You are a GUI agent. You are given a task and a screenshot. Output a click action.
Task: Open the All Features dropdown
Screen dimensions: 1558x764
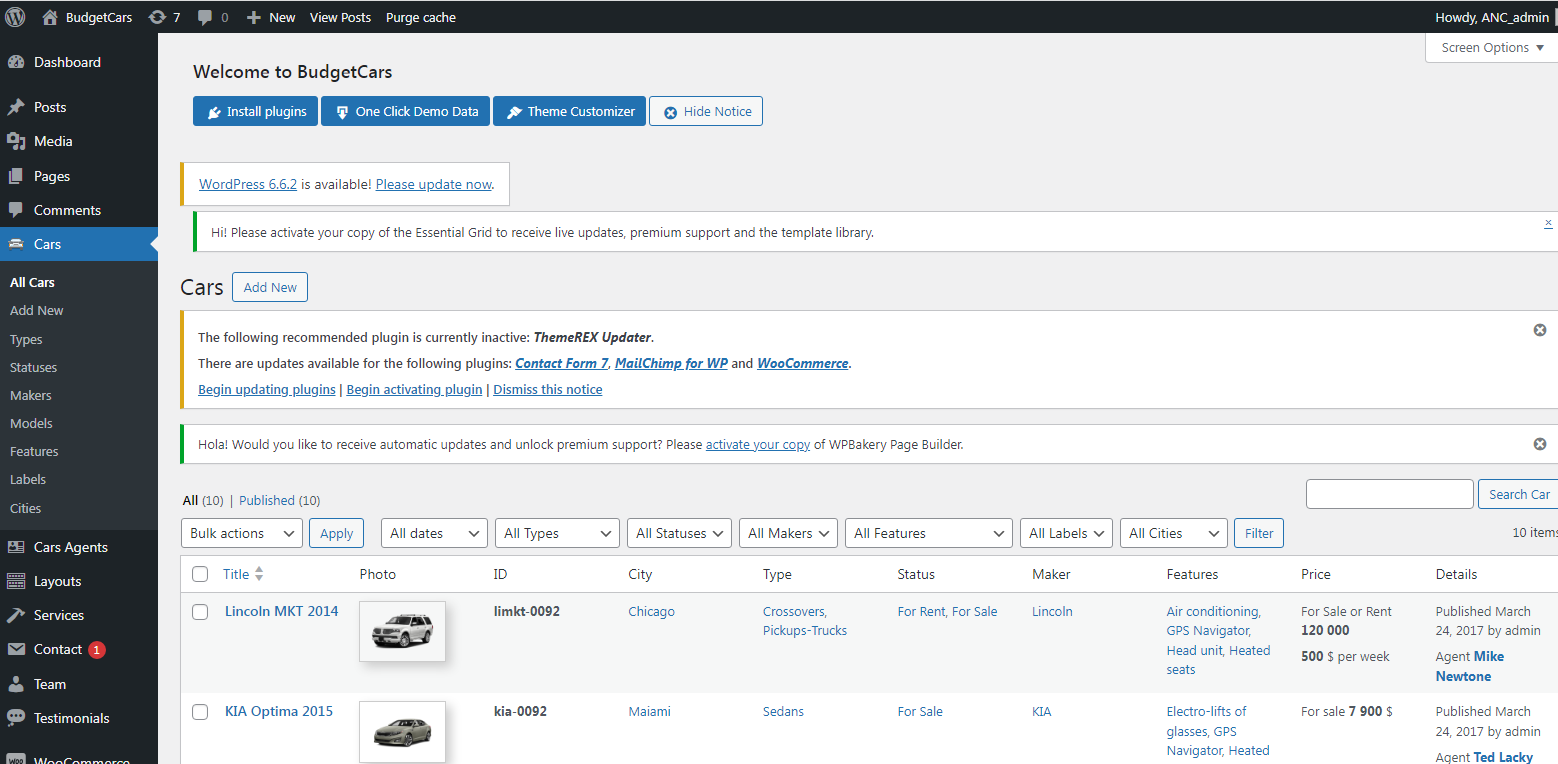click(929, 533)
